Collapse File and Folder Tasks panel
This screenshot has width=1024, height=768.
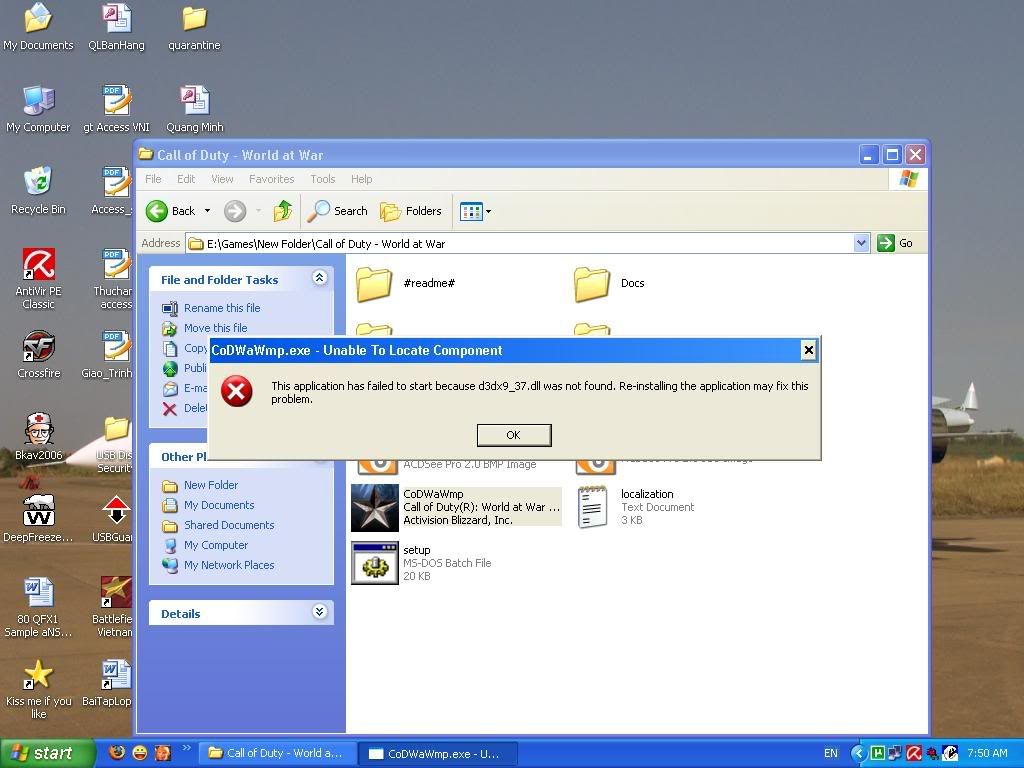tap(319, 278)
